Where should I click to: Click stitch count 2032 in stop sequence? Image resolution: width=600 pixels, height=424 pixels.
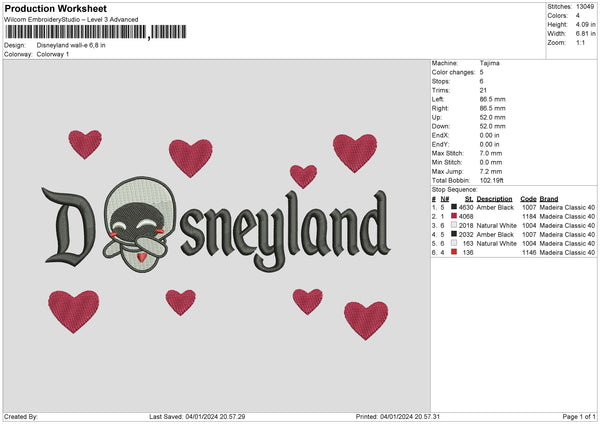466,235
